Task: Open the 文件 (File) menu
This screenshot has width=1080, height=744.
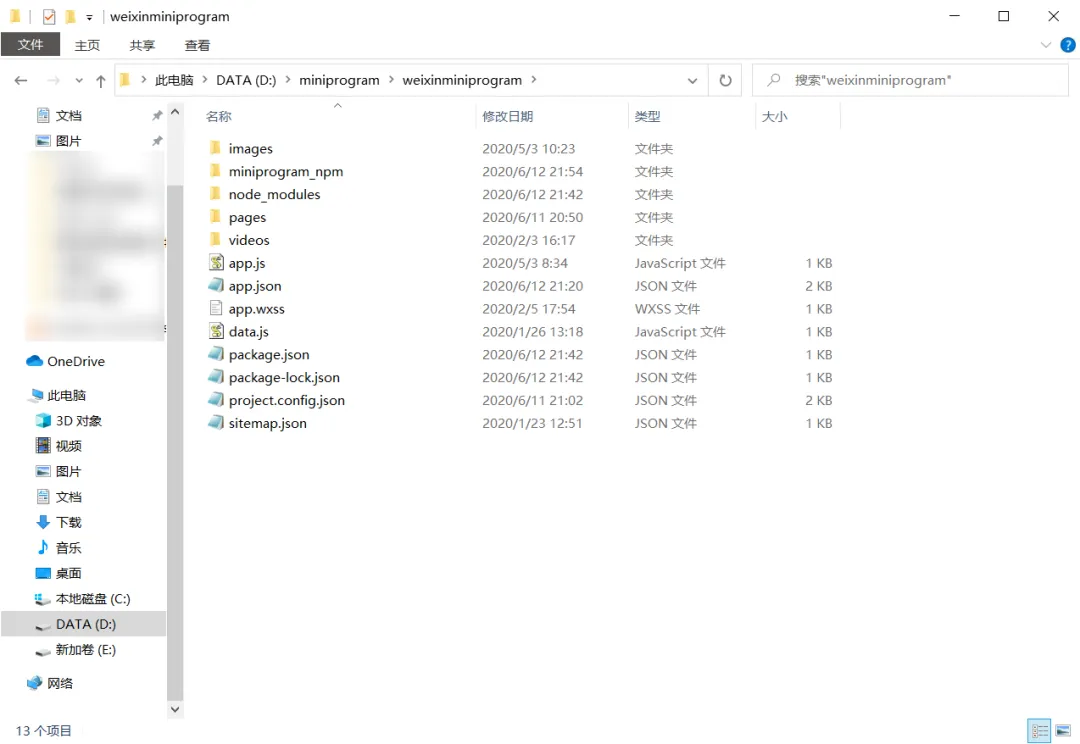Action: [x=30, y=45]
